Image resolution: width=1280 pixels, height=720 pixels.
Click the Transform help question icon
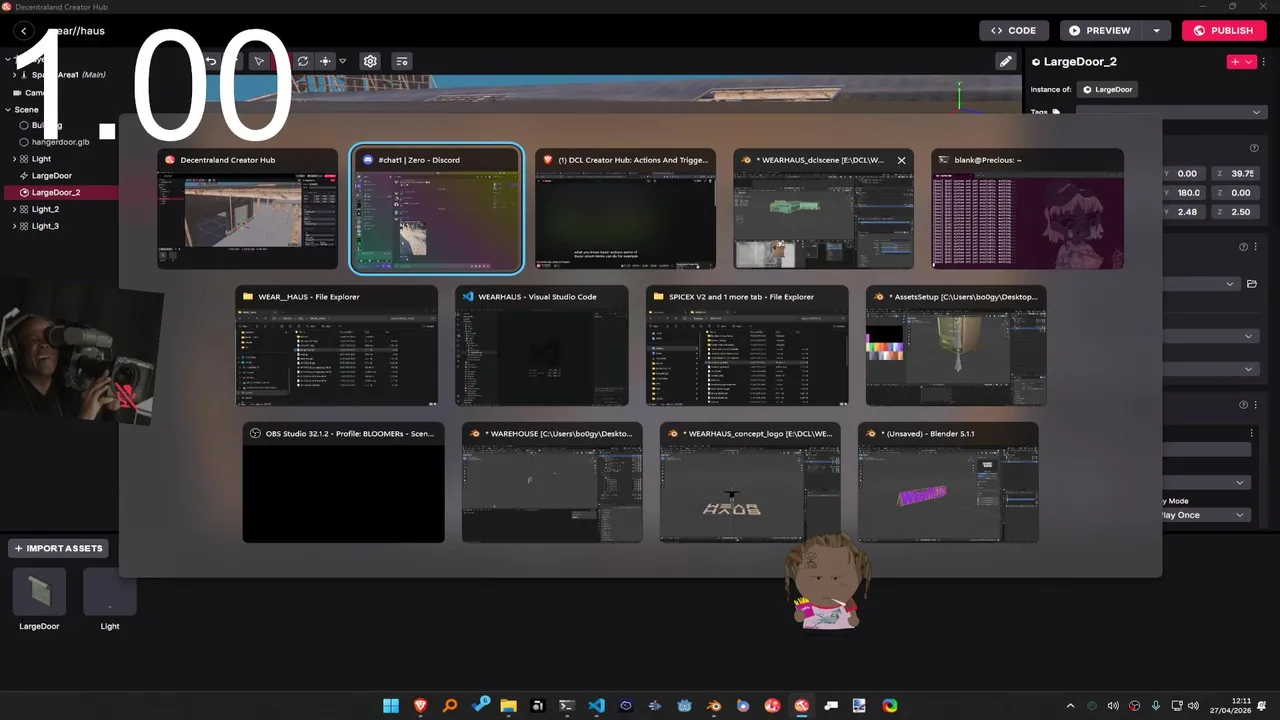point(1254,148)
